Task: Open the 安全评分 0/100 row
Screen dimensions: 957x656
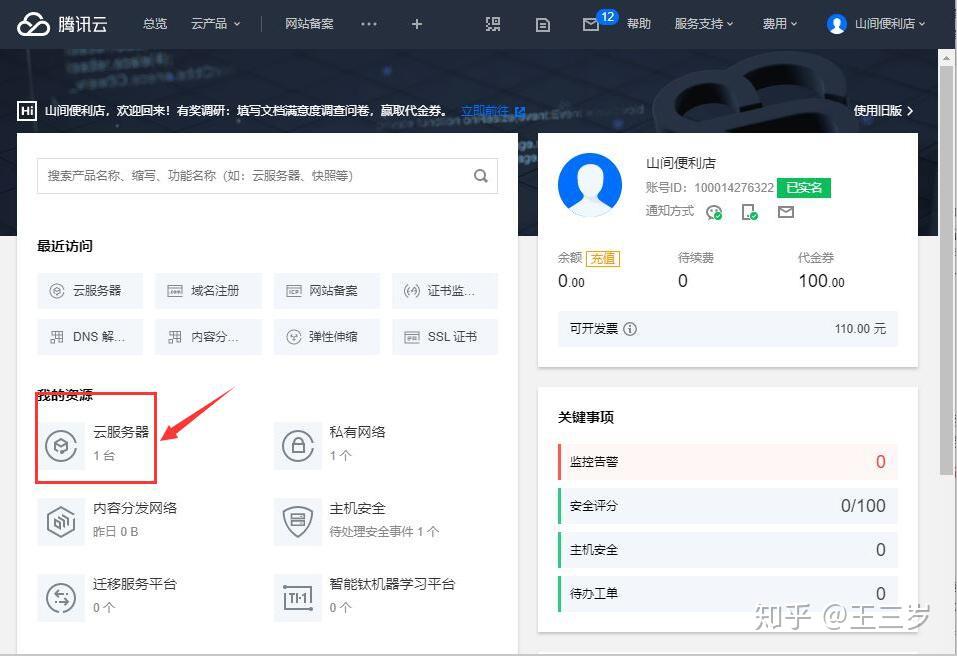Action: pos(728,506)
